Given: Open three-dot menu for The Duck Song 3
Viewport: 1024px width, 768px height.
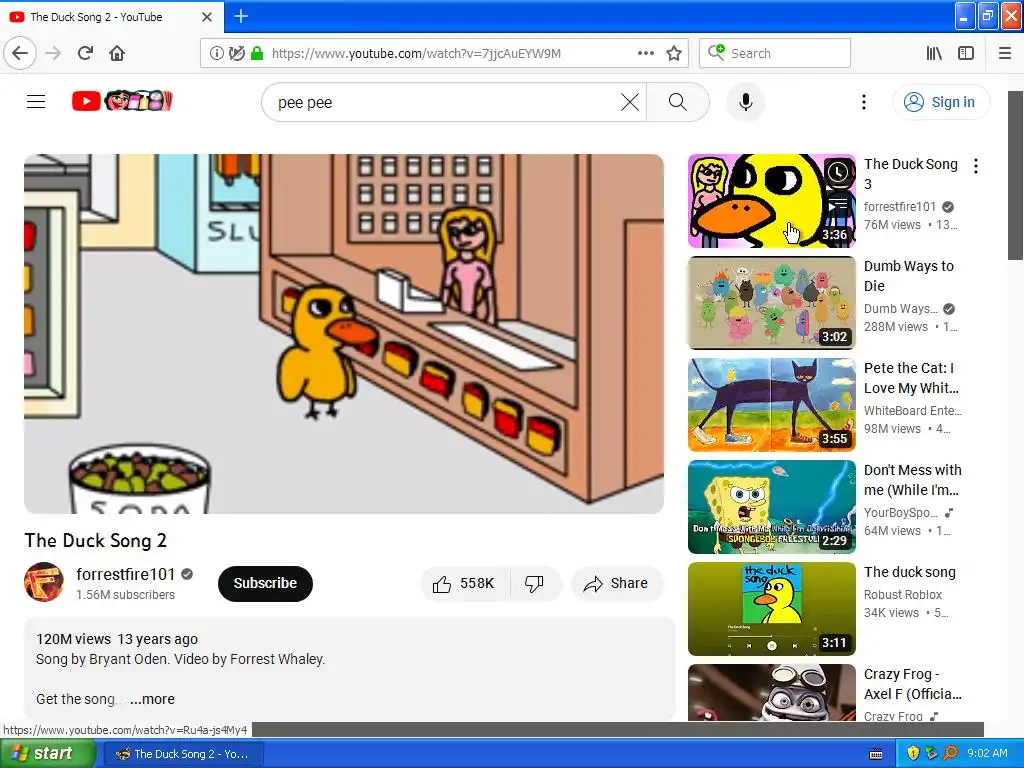Looking at the screenshot, I should coord(976,166).
